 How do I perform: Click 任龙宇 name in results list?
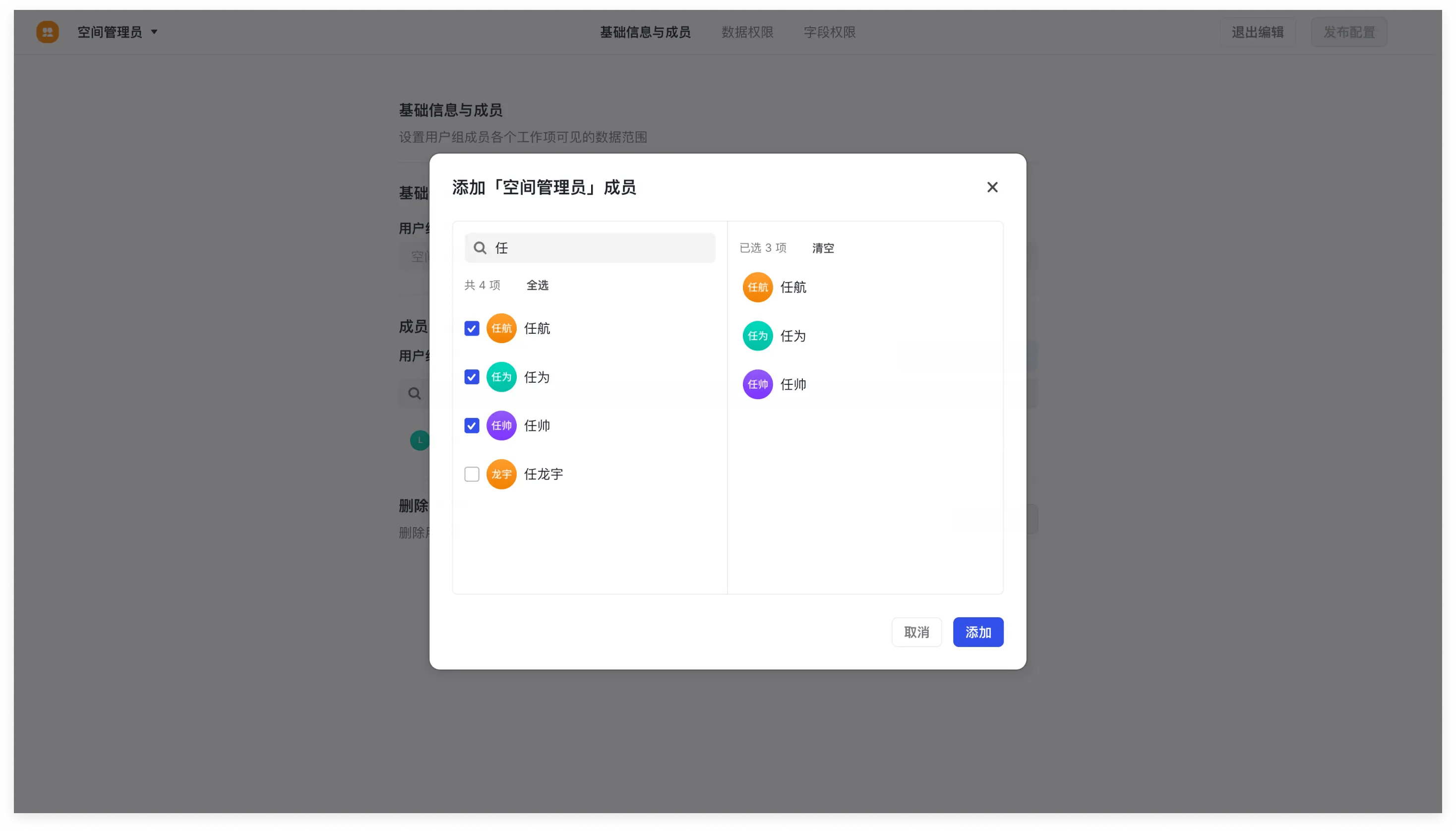[x=544, y=474]
